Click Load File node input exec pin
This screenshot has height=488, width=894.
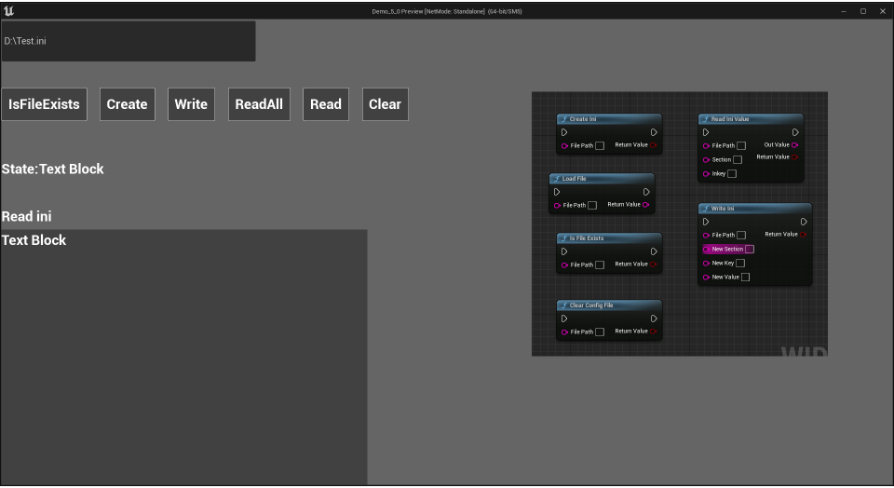click(x=556, y=192)
